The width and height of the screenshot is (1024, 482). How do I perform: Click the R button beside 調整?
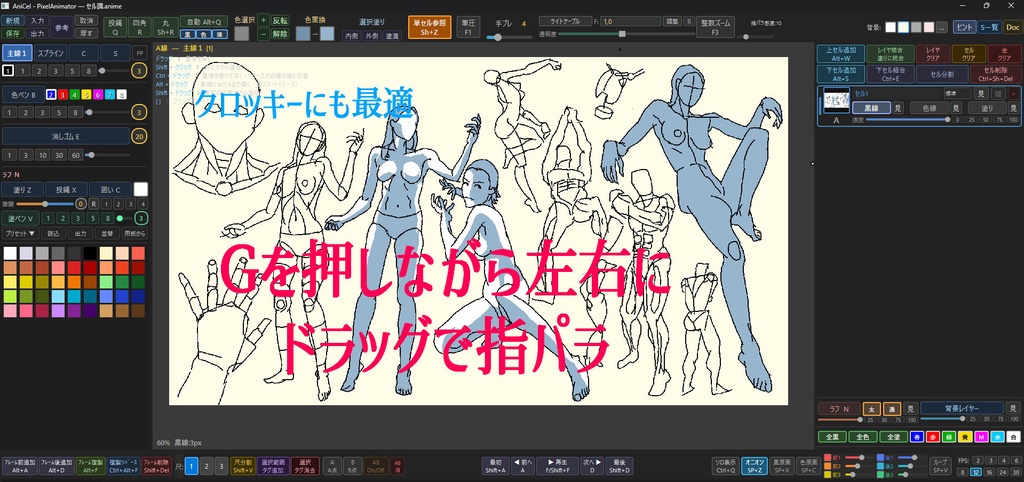tap(688, 22)
